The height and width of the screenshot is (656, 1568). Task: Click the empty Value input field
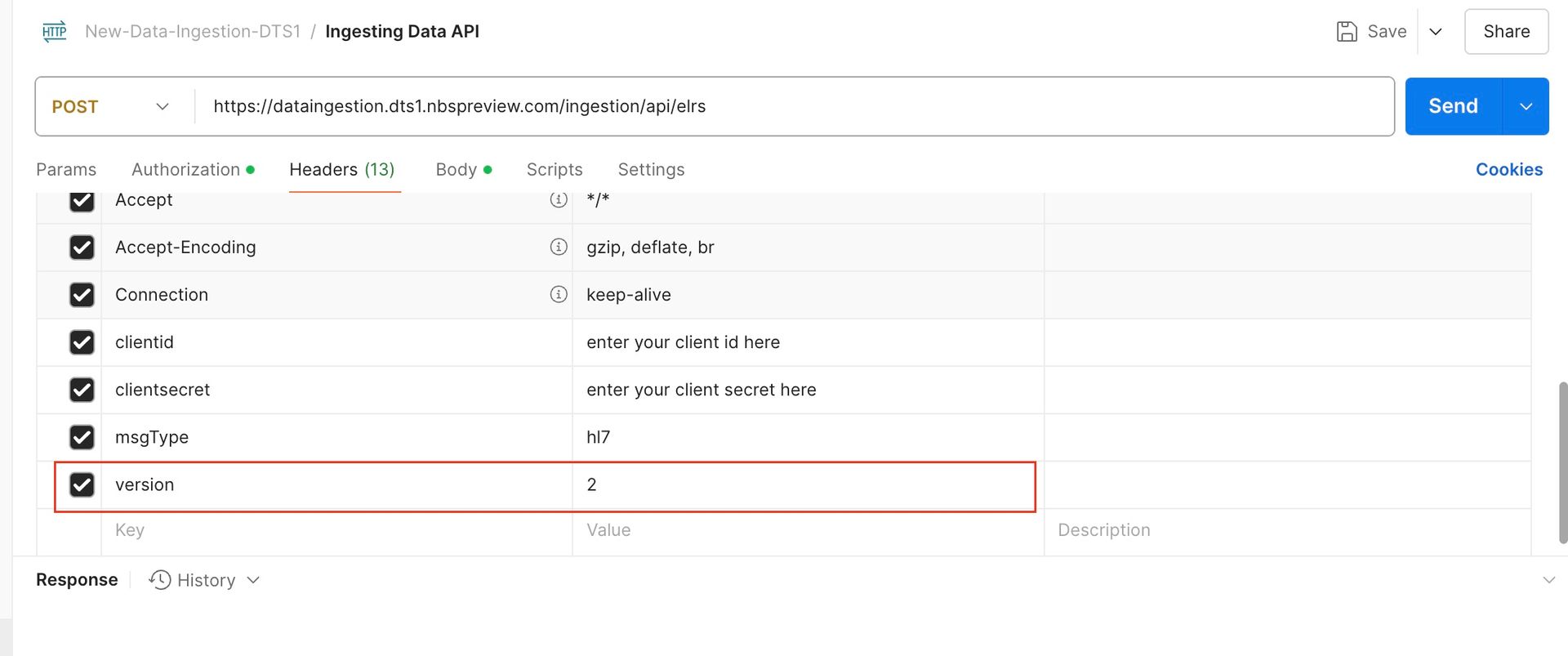tap(808, 530)
